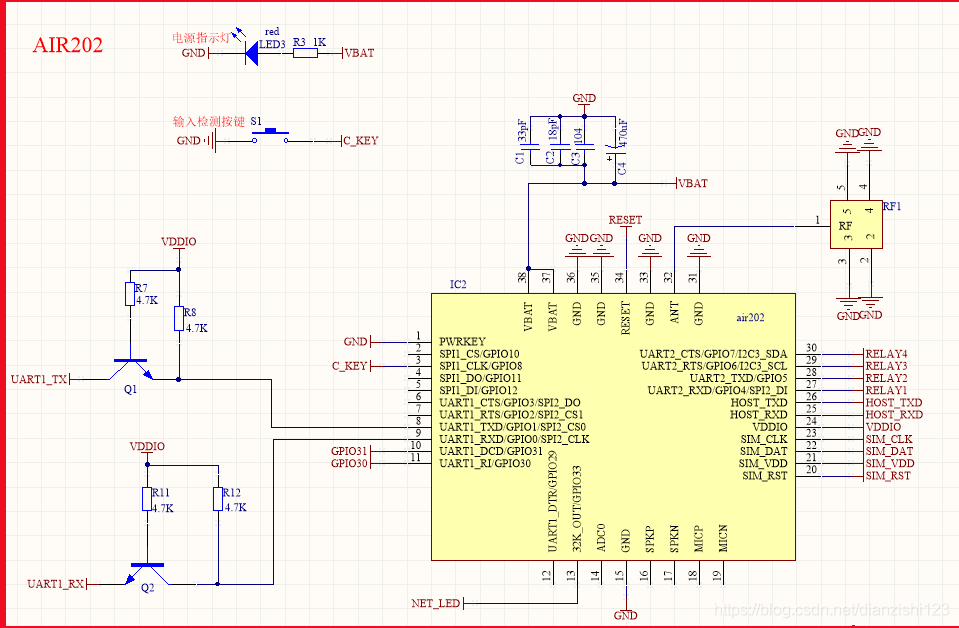Select the UART2_RXD/GPIO4/SPI2_DI pin name
Image resolution: width=959 pixels, height=628 pixels.
(x=717, y=390)
